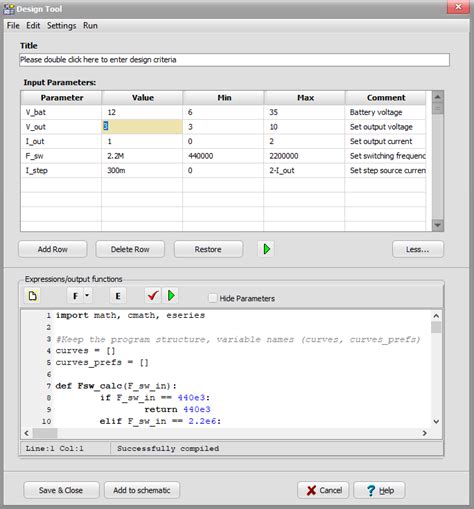474x509 pixels.
Task: Open Help
Action: [379, 490]
